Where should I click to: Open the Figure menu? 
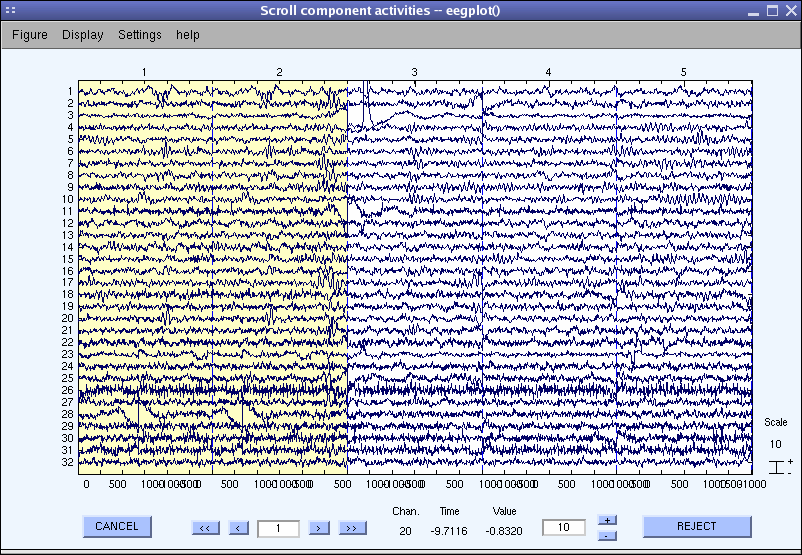point(30,35)
